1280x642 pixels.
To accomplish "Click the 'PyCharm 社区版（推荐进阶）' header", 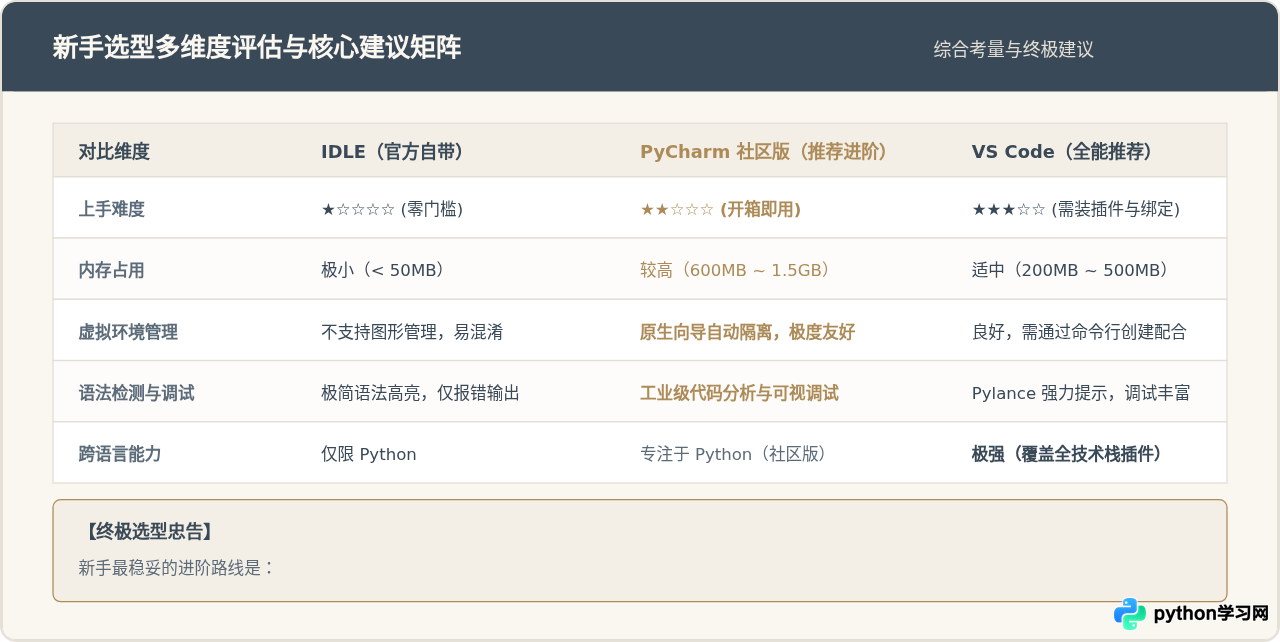I will 765,152.
